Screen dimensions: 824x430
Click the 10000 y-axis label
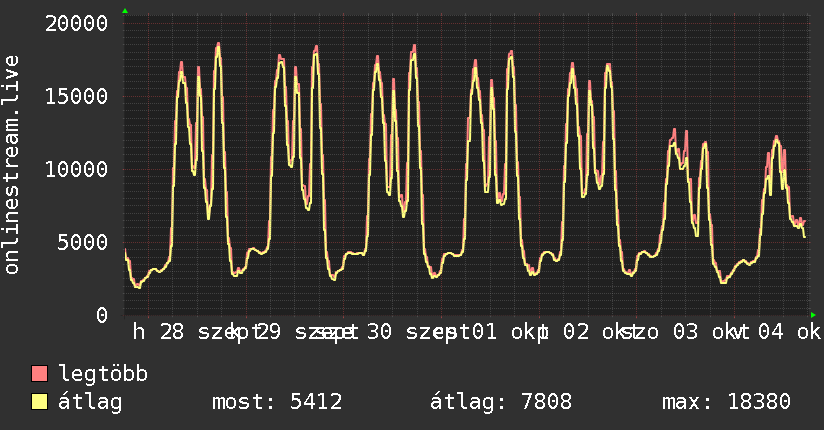pyautogui.click(x=76, y=169)
